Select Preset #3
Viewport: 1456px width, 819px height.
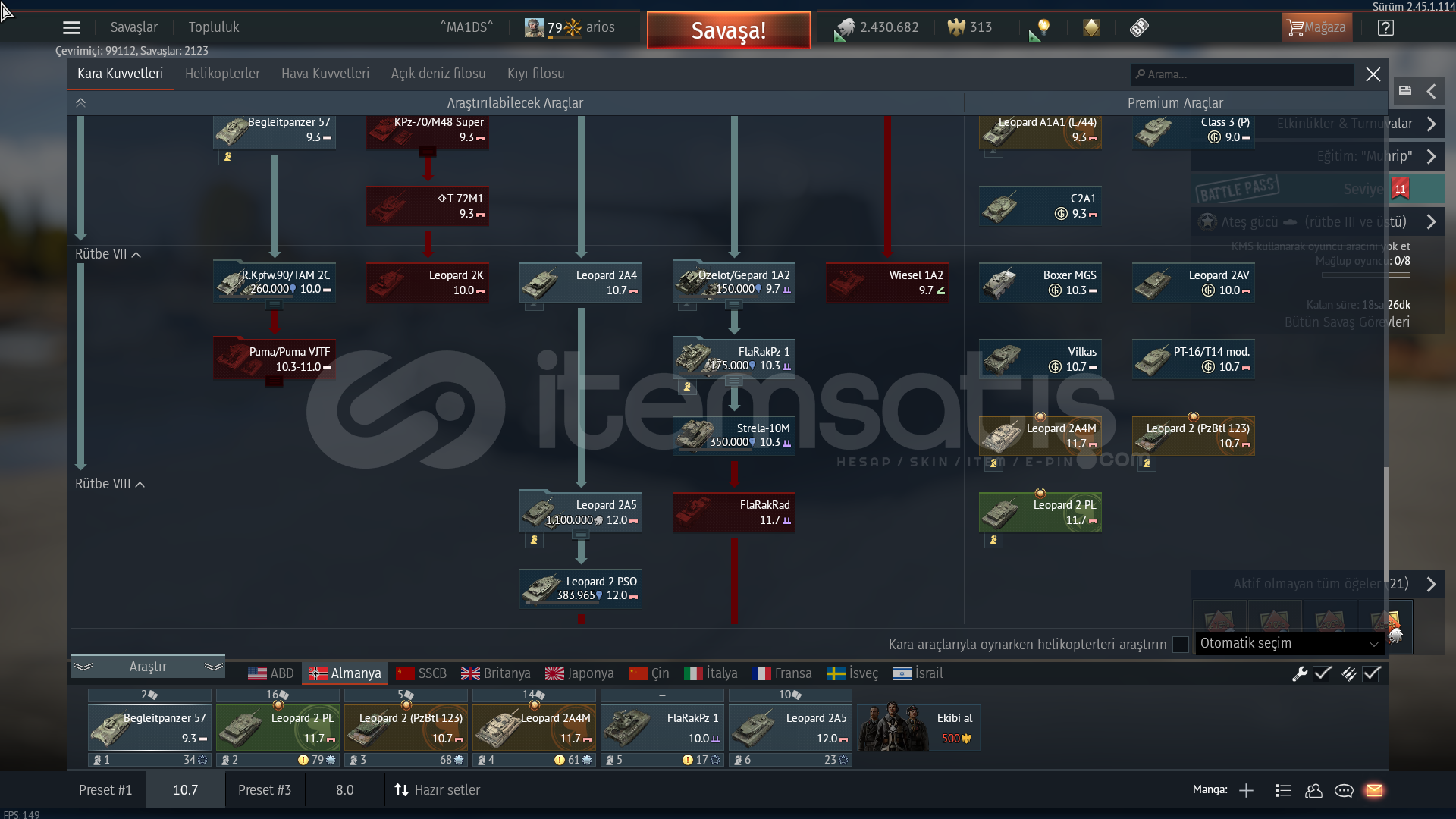[265, 790]
